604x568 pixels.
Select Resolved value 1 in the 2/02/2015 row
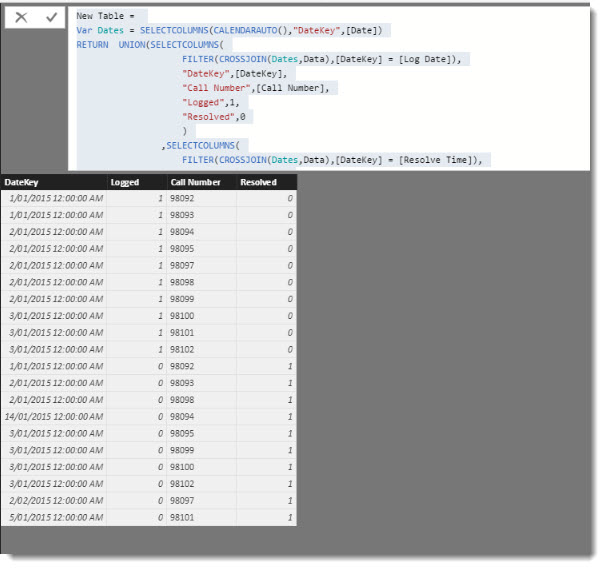tap(266, 501)
